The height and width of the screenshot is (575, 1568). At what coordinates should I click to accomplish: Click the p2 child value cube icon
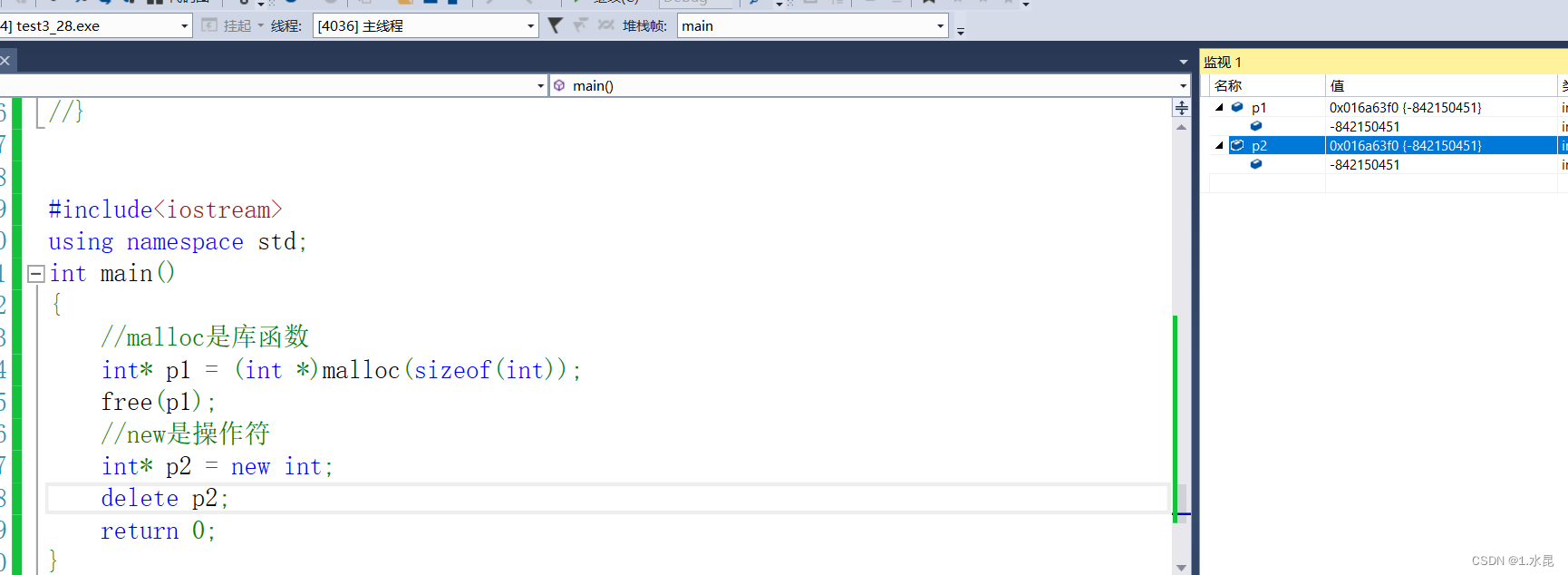[x=1256, y=164]
